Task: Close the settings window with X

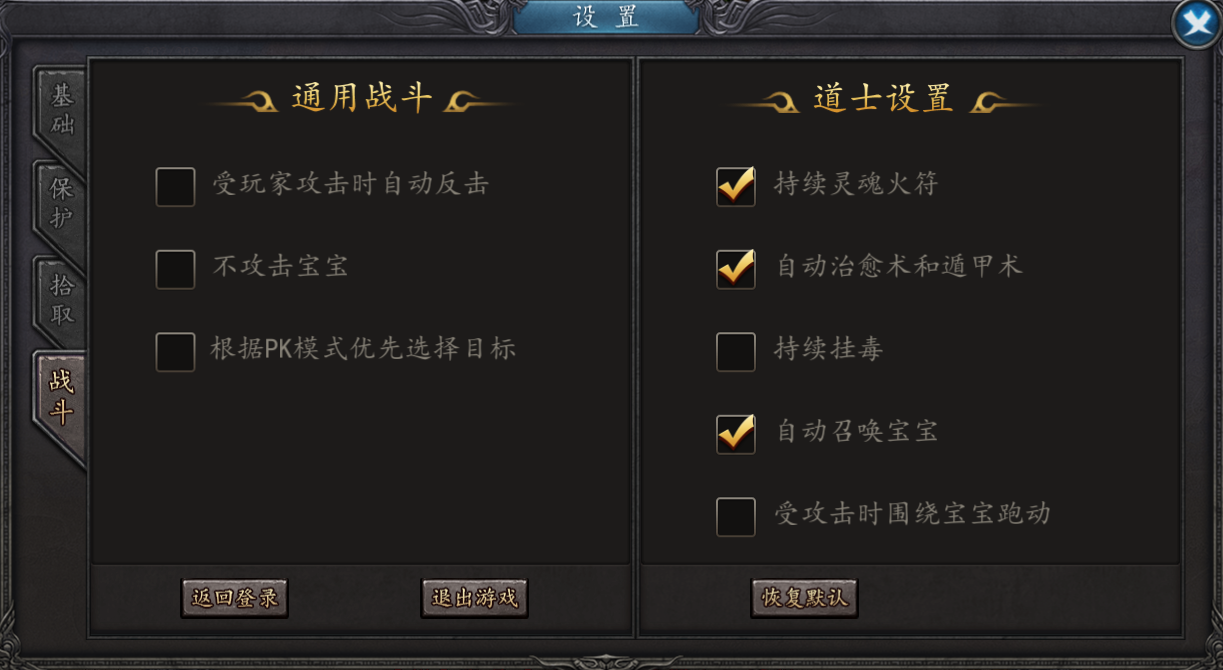Action: click(1196, 24)
